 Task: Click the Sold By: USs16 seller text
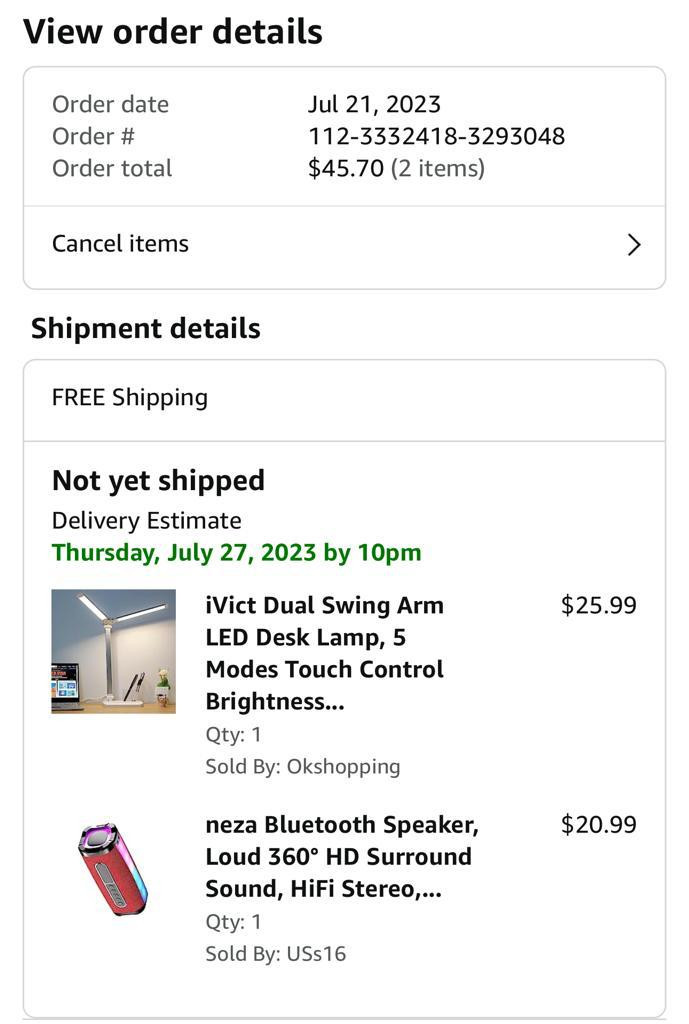[275, 953]
